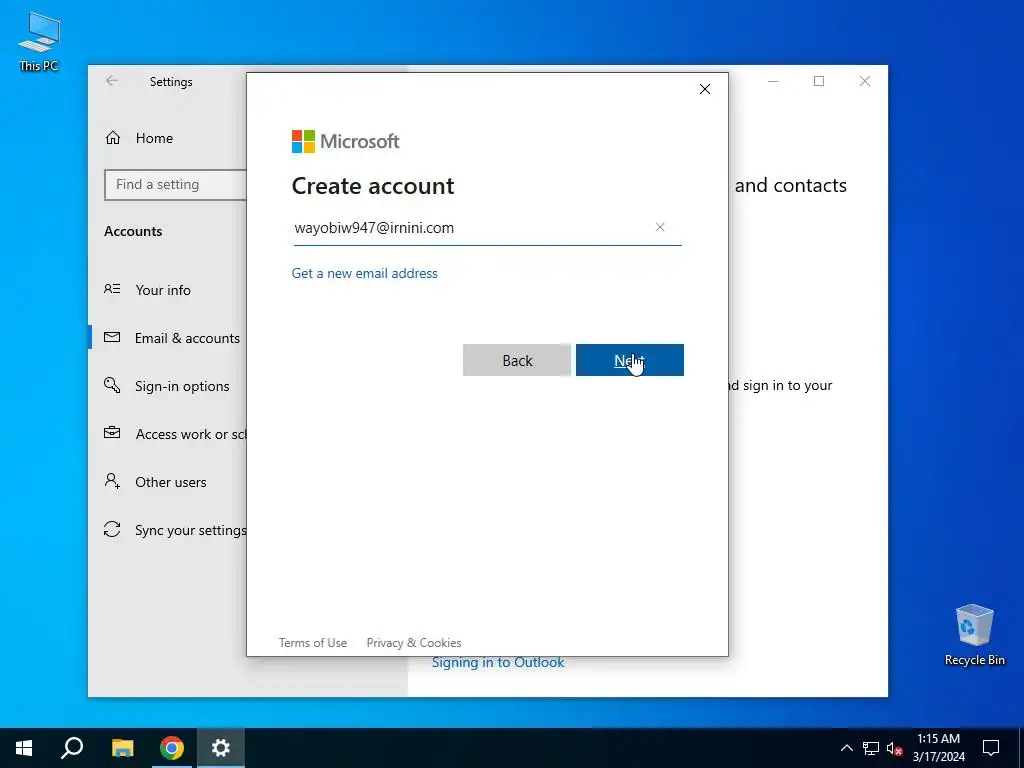The image size is (1024, 768).
Task: Open the Action Center notifications icon
Action: click(x=991, y=748)
